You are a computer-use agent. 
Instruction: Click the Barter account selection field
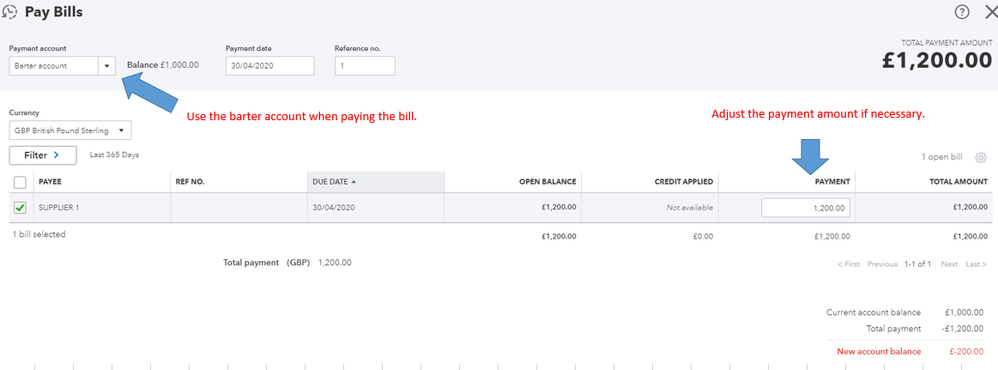54,66
